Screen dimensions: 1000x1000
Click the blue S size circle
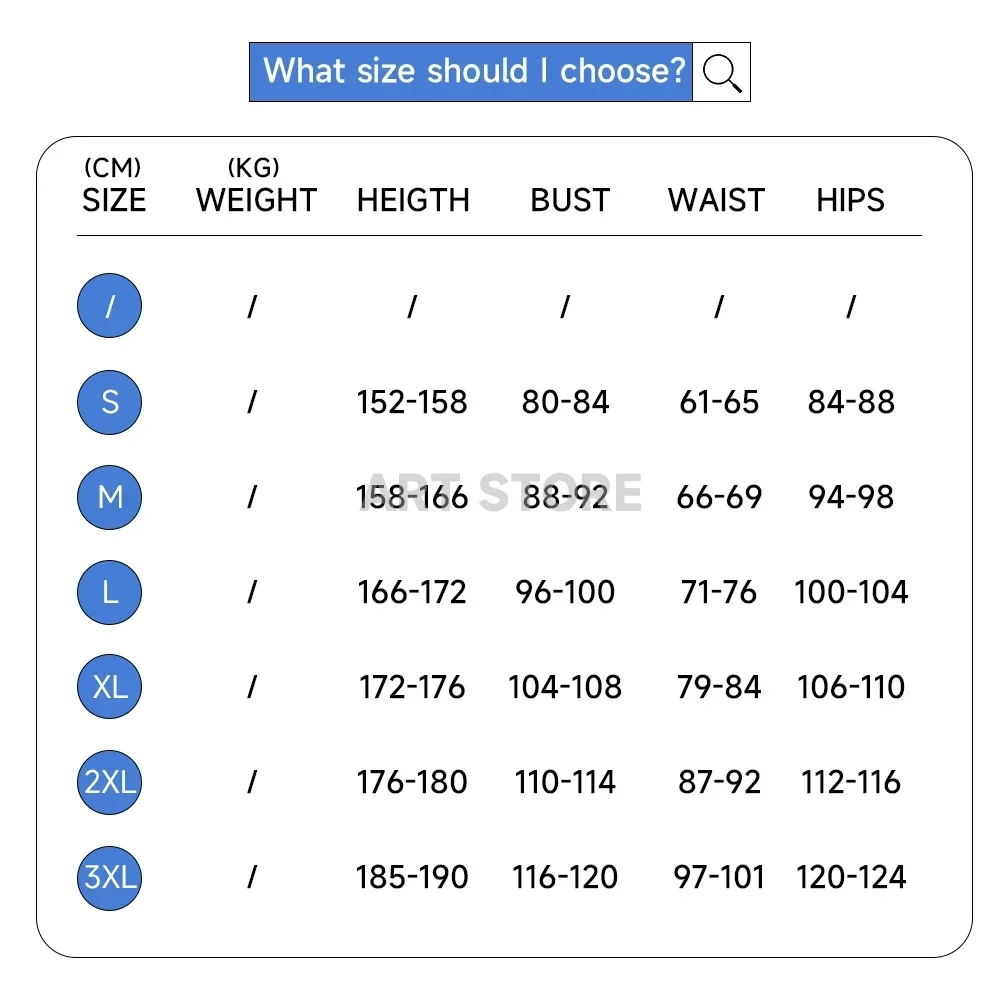pyautogui.click(x=110, y=402)
